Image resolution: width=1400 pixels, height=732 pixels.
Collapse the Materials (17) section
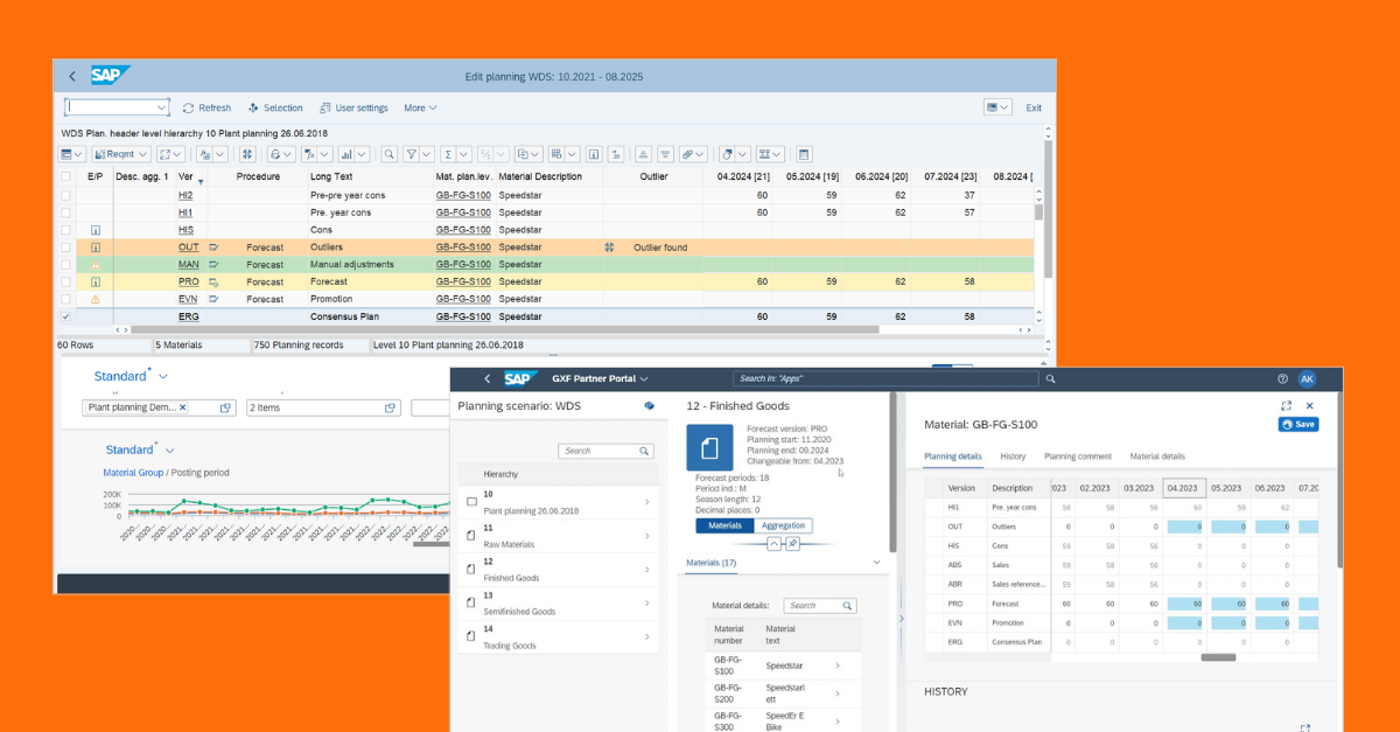click(877, 562)
